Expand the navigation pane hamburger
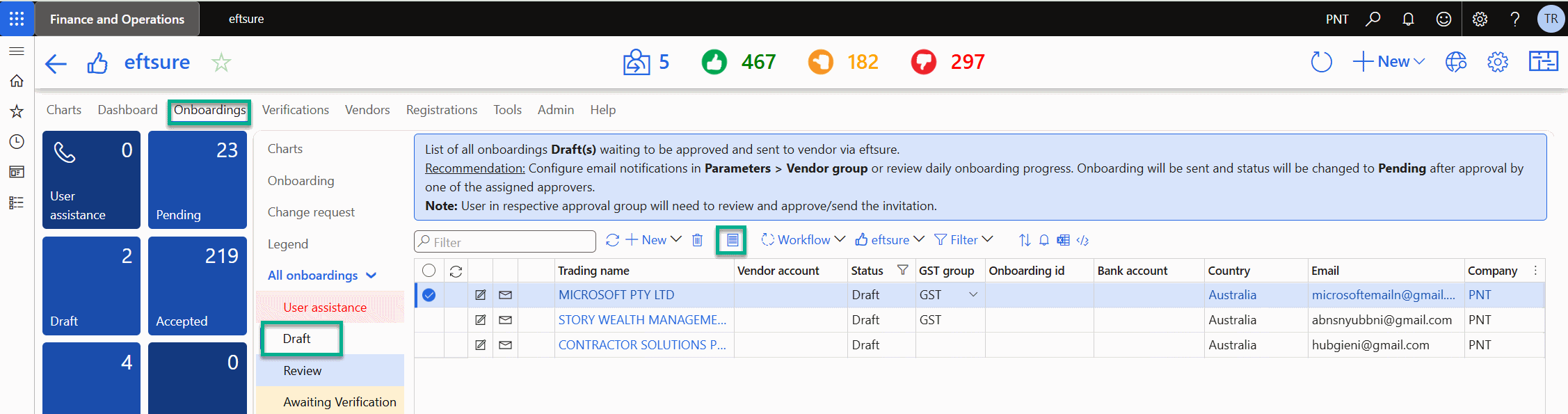This screenshot has width=1568, height=414. click(x=17, y=51)
